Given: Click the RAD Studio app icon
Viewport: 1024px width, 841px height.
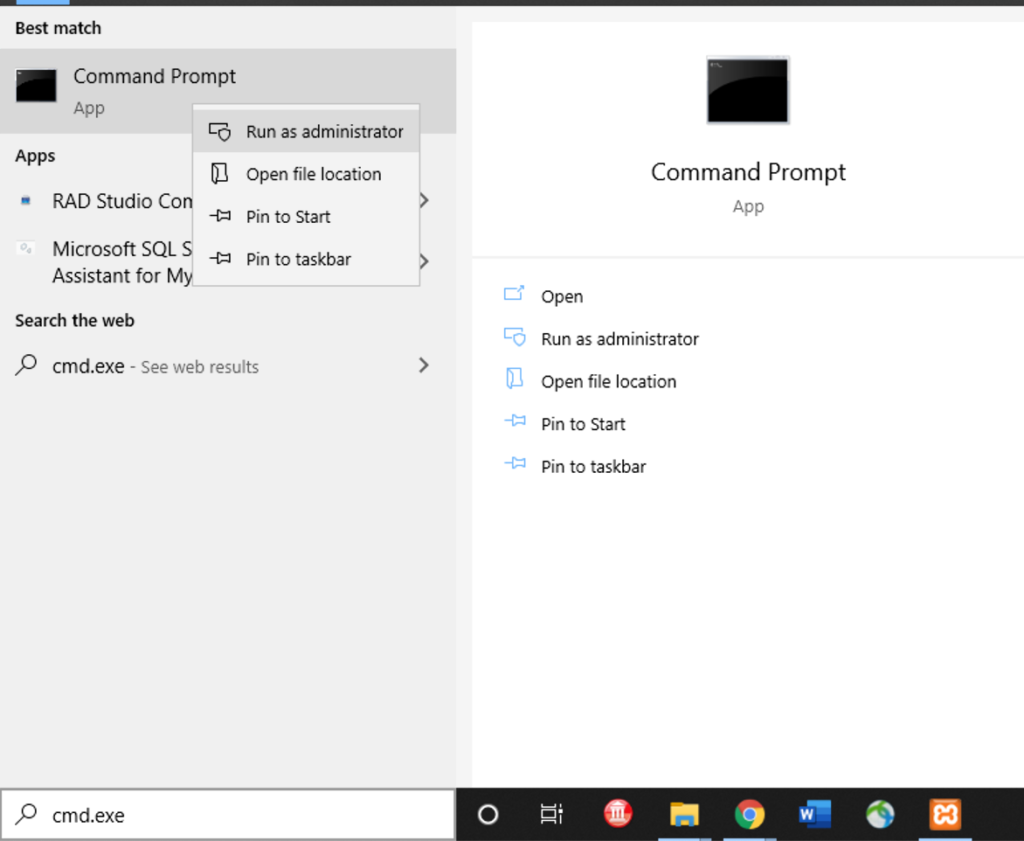Looking at the screenshot, I should pyautogui.click(x=25, y=200).
